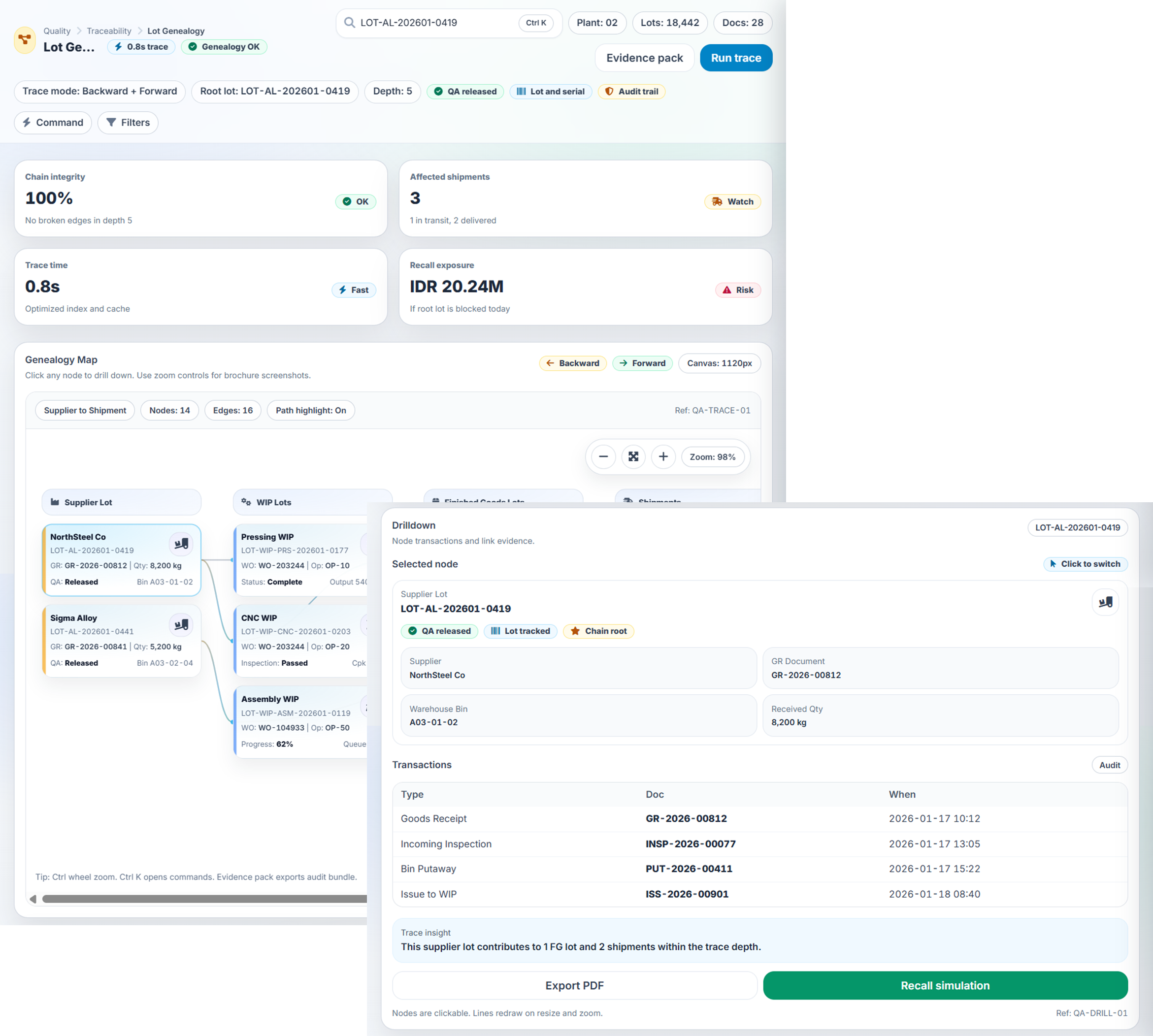The width and height of the screenshot is (1153, 1036).
Task: Click forklift icon on Sigma Alloy node
Action: click(x=181, y=624)
